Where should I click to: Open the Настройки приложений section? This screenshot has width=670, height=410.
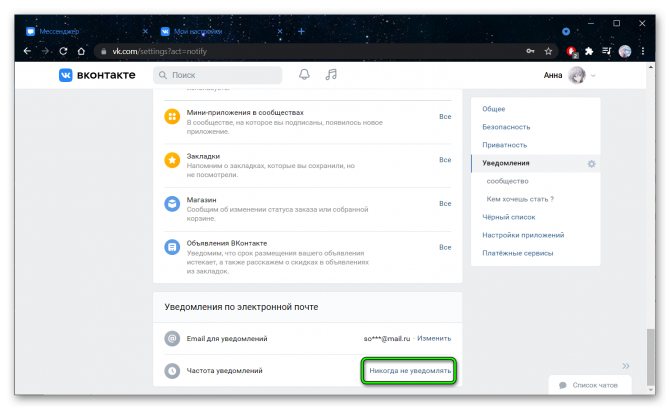pos(523,235)
